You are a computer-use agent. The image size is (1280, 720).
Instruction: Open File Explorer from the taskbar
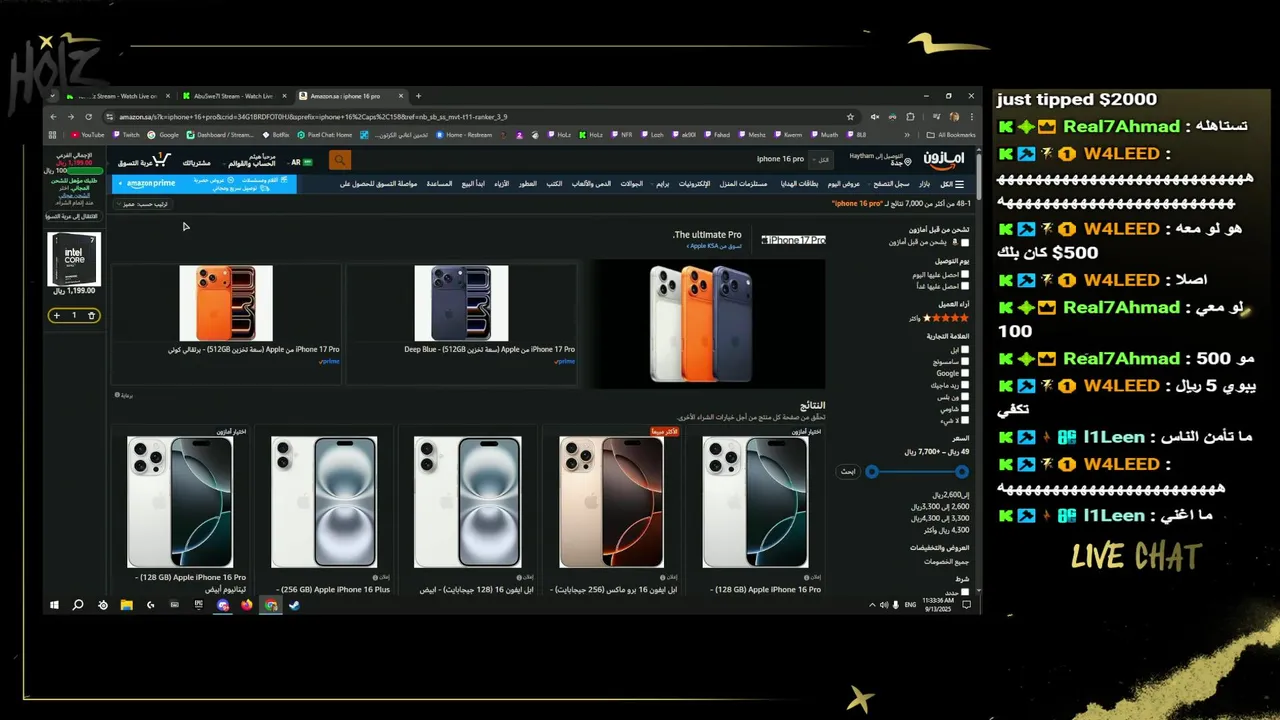point(127,605)
